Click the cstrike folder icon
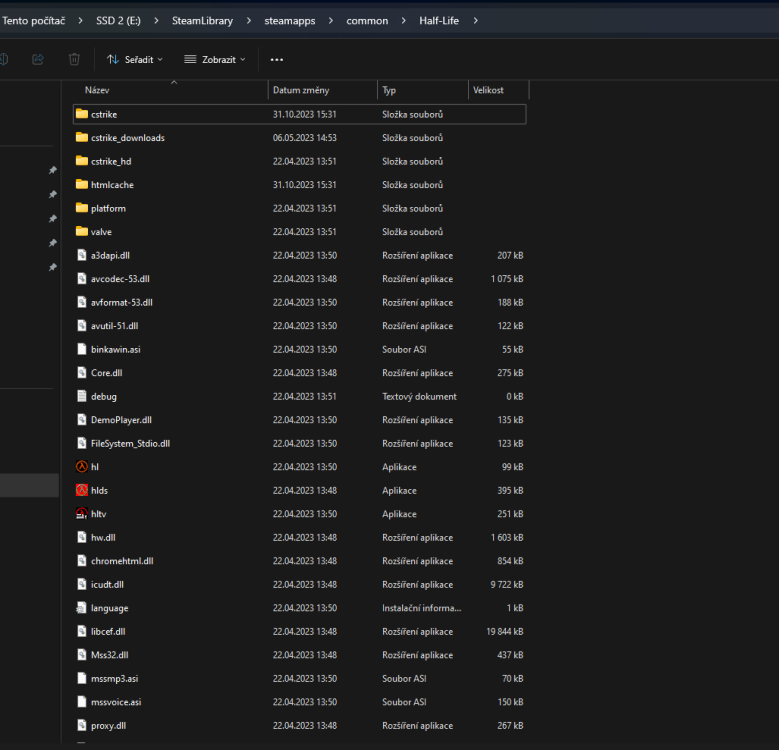This screenshot has width=779, height=750. point(82,114)
